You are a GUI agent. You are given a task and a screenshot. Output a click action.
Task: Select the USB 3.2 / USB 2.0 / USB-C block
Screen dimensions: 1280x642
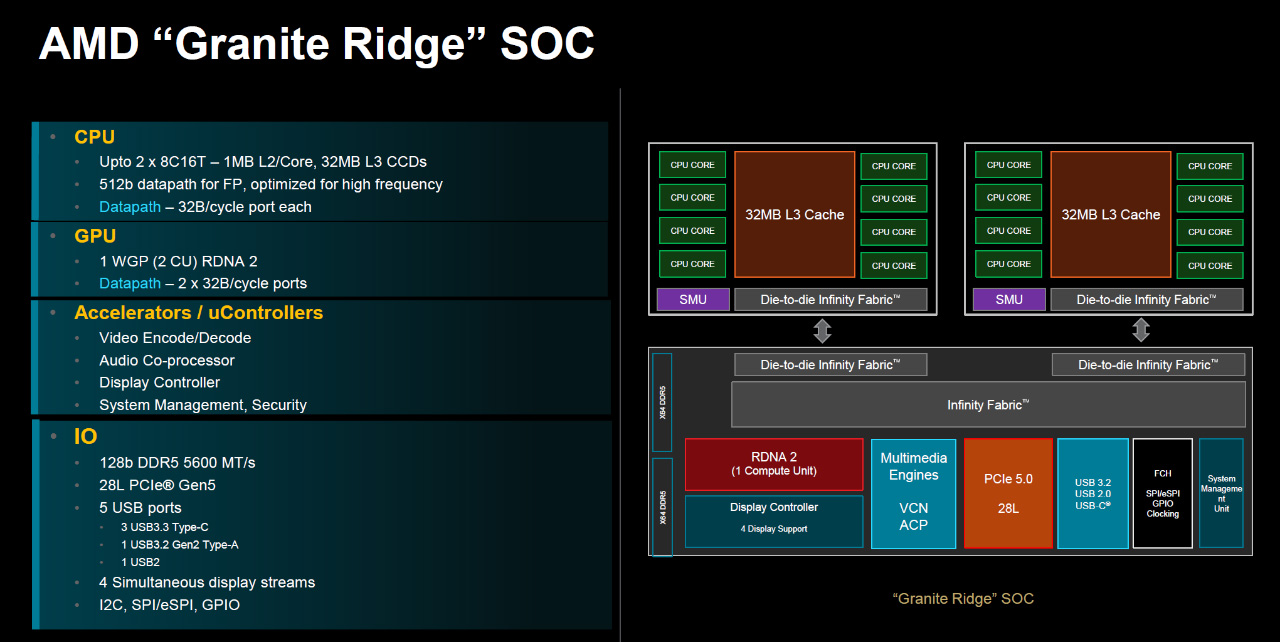pyautogui.click(x=1093, y=493)
